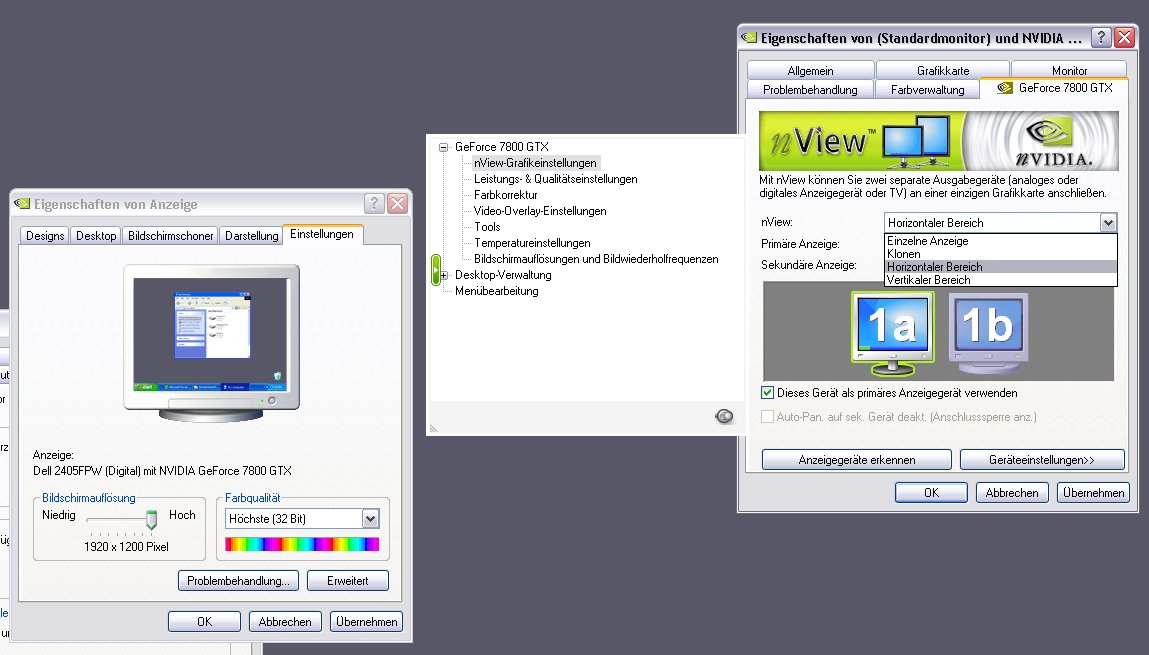Select the GeForce 7800 GTX tab

coord(1055,88)
